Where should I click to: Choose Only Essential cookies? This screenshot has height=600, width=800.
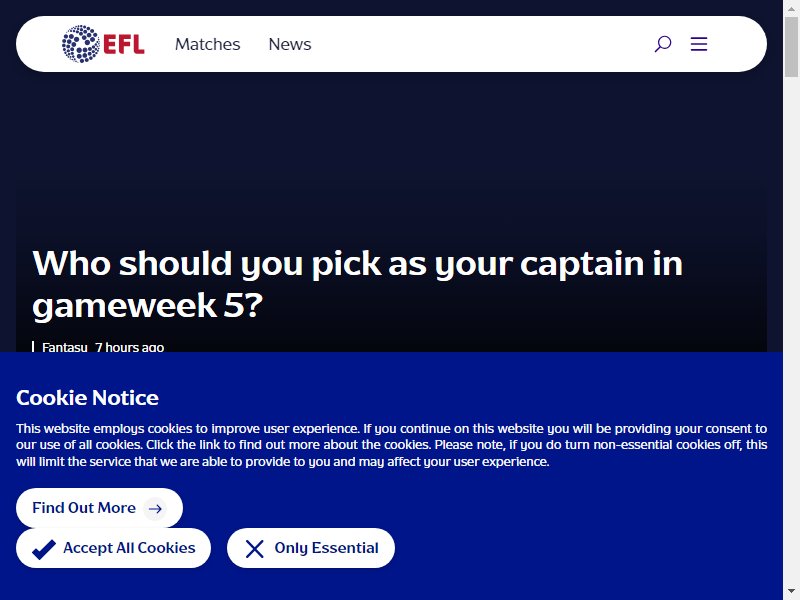coord(311,548)
